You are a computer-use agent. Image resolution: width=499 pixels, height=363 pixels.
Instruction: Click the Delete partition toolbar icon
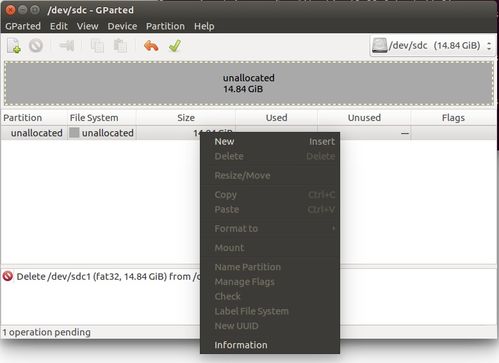pyautogui.click(x=36, y=45)
